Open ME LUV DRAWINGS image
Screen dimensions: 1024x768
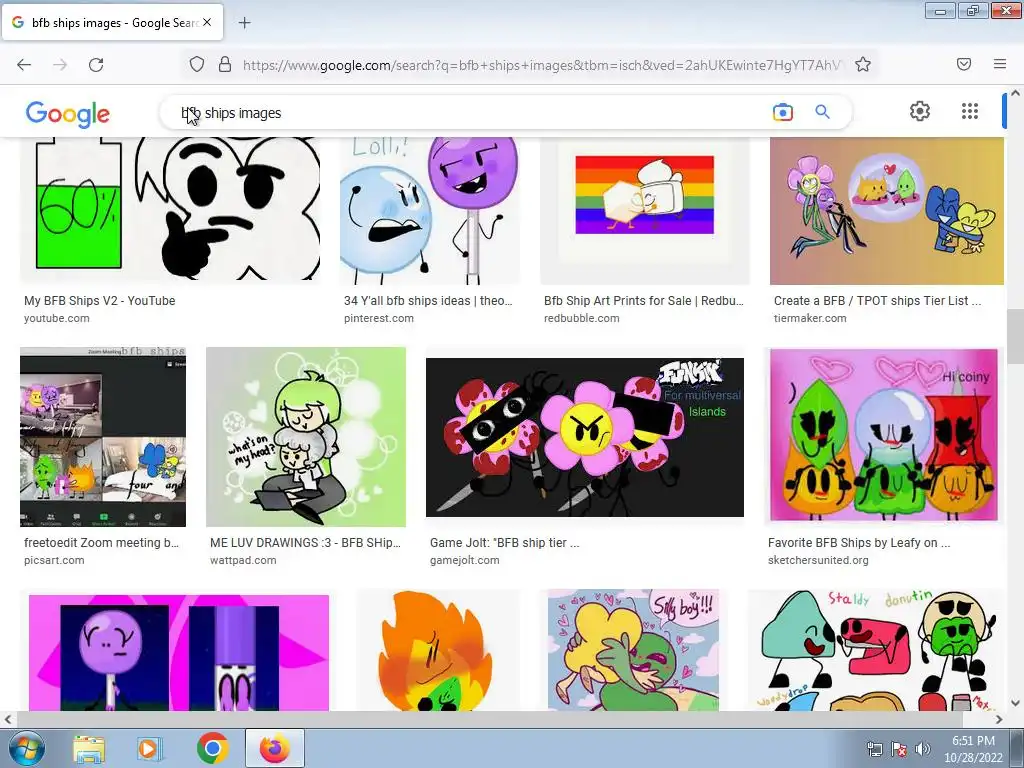pos(306,437)
